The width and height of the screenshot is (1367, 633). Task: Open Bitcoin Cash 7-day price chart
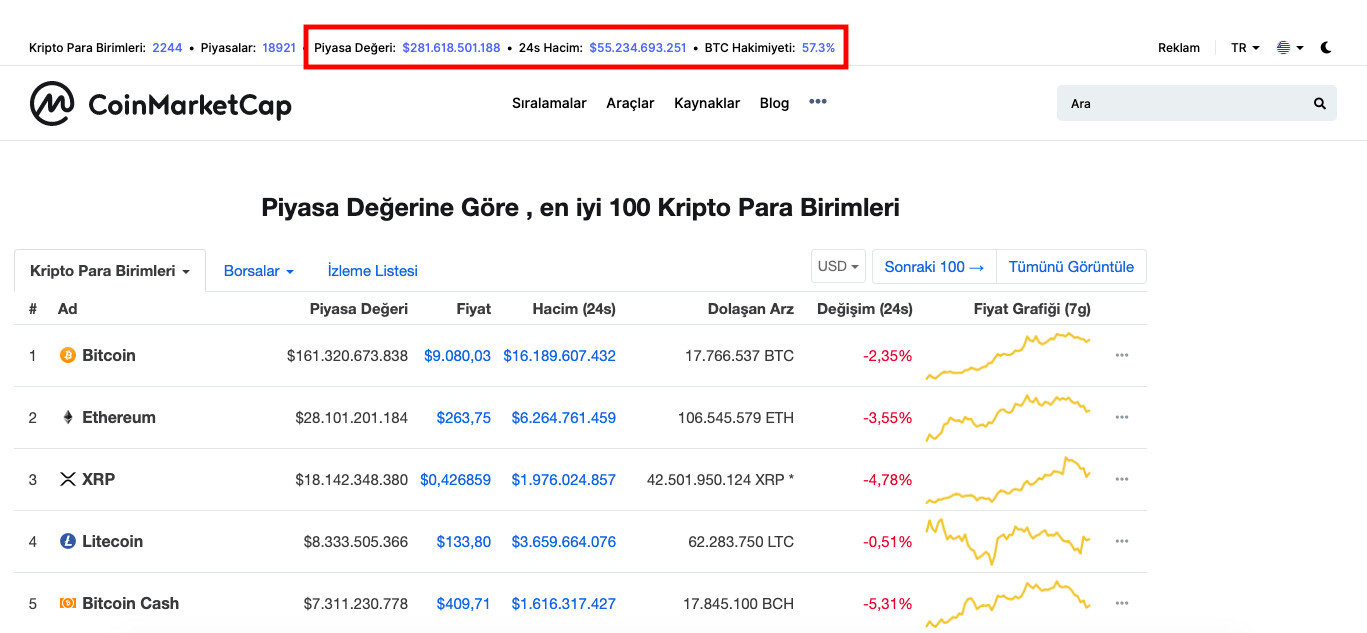click(1008, 604)
